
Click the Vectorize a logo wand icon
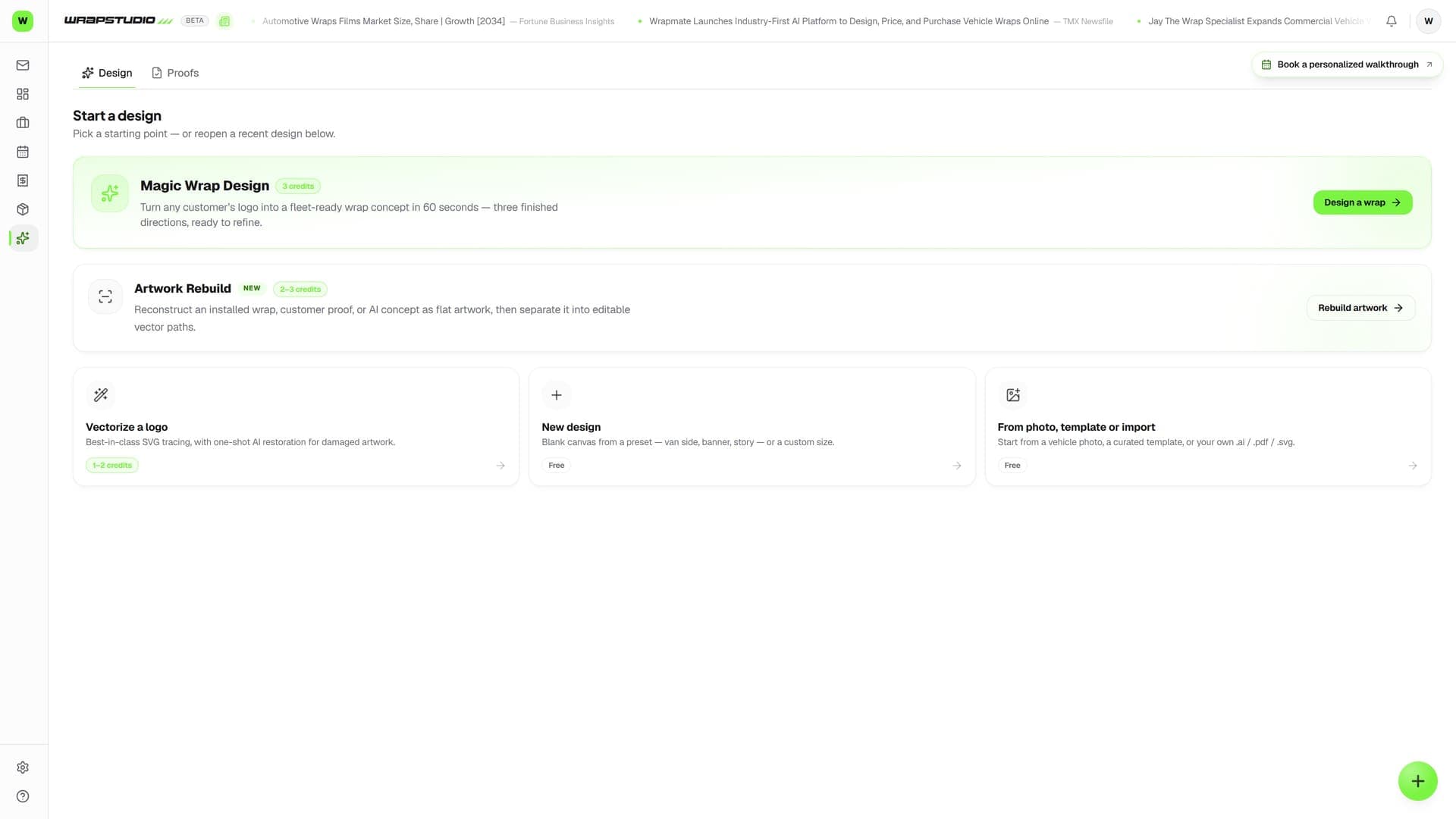coord(101,395)
